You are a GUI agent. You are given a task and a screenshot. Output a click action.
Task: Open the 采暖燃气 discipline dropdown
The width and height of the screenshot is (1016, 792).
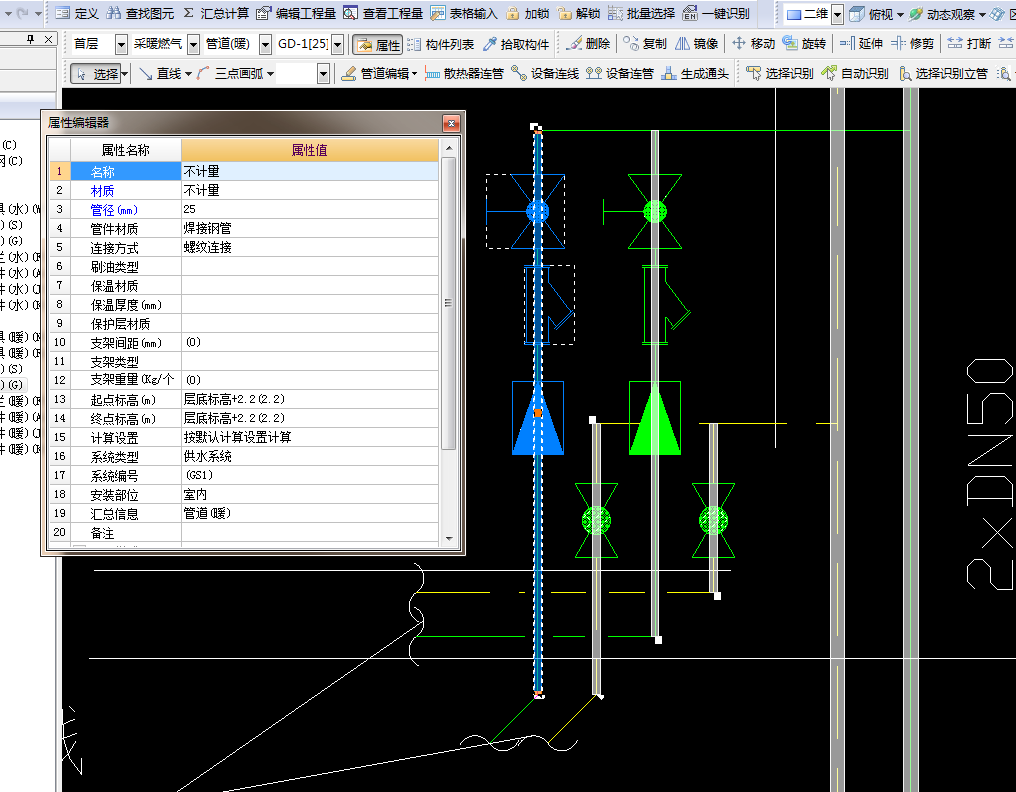tap(193, 45)
